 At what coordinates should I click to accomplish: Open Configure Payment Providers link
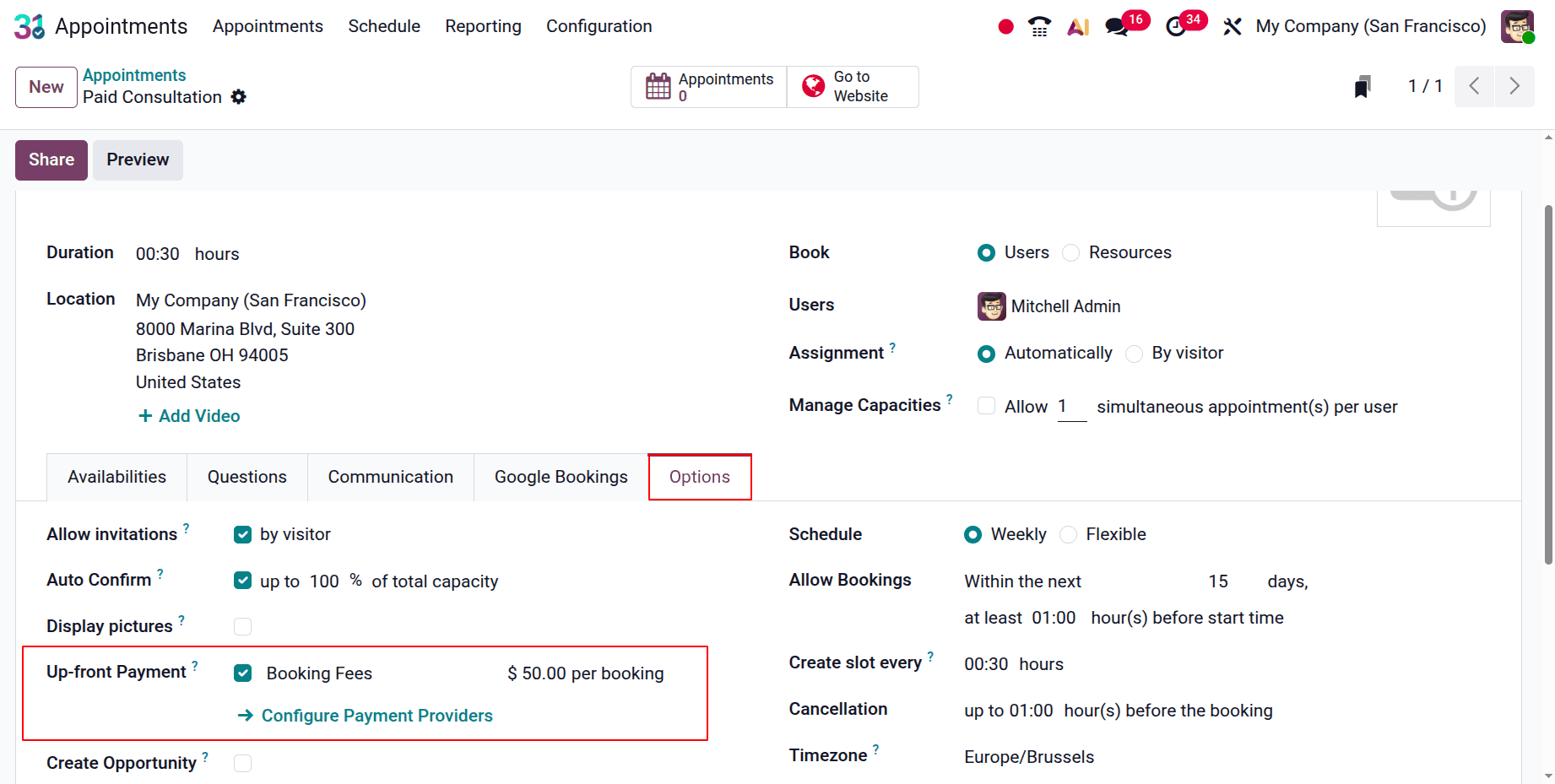click(x=366, y=716)
